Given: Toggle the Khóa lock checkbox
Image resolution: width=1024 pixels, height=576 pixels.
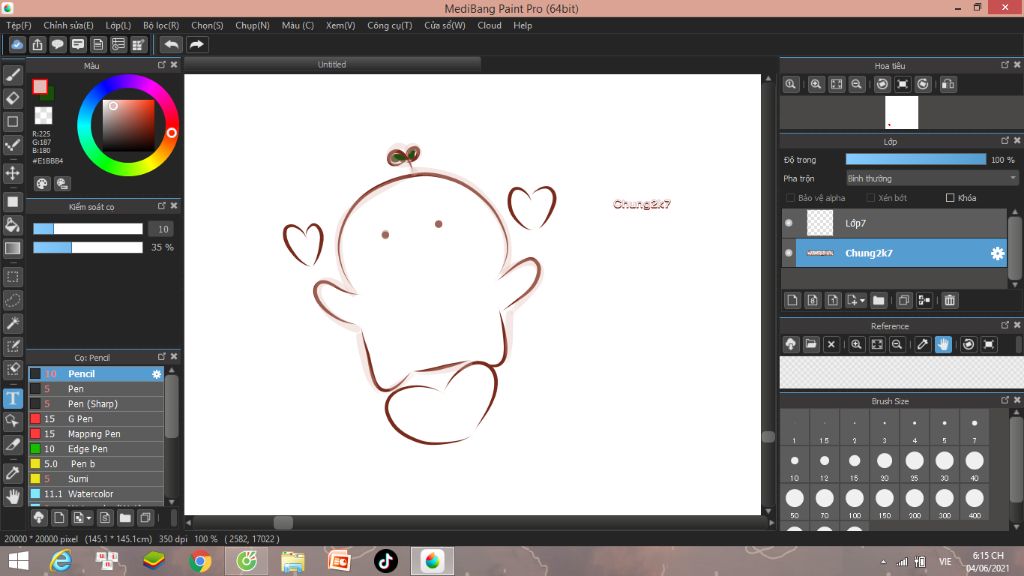Looking at the screenshot, I should [950, 198].
